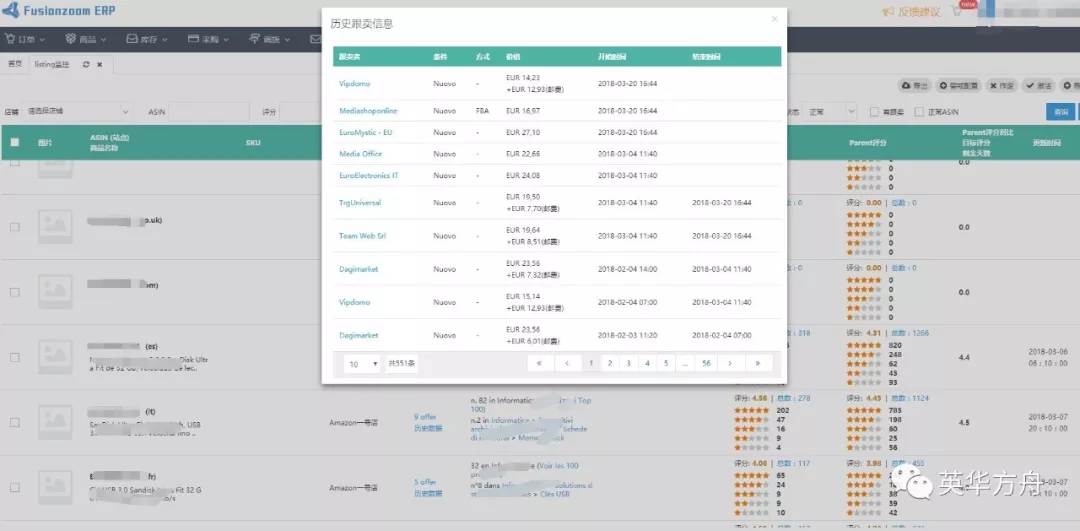Viewport: 1080px width, 531px height.
Task: Click the blue 查询 search button
Action: 1060,112
